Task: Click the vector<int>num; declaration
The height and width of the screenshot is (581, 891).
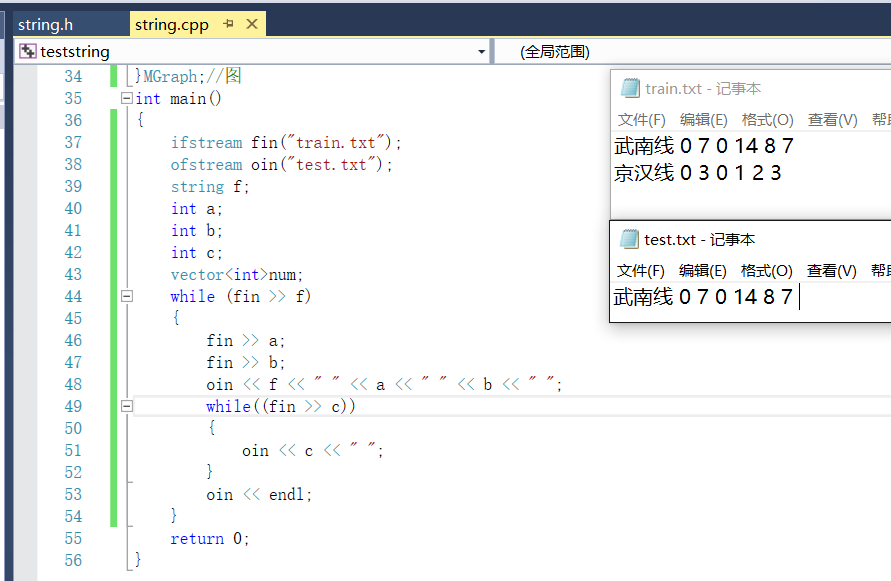Action: pos(237,275)
